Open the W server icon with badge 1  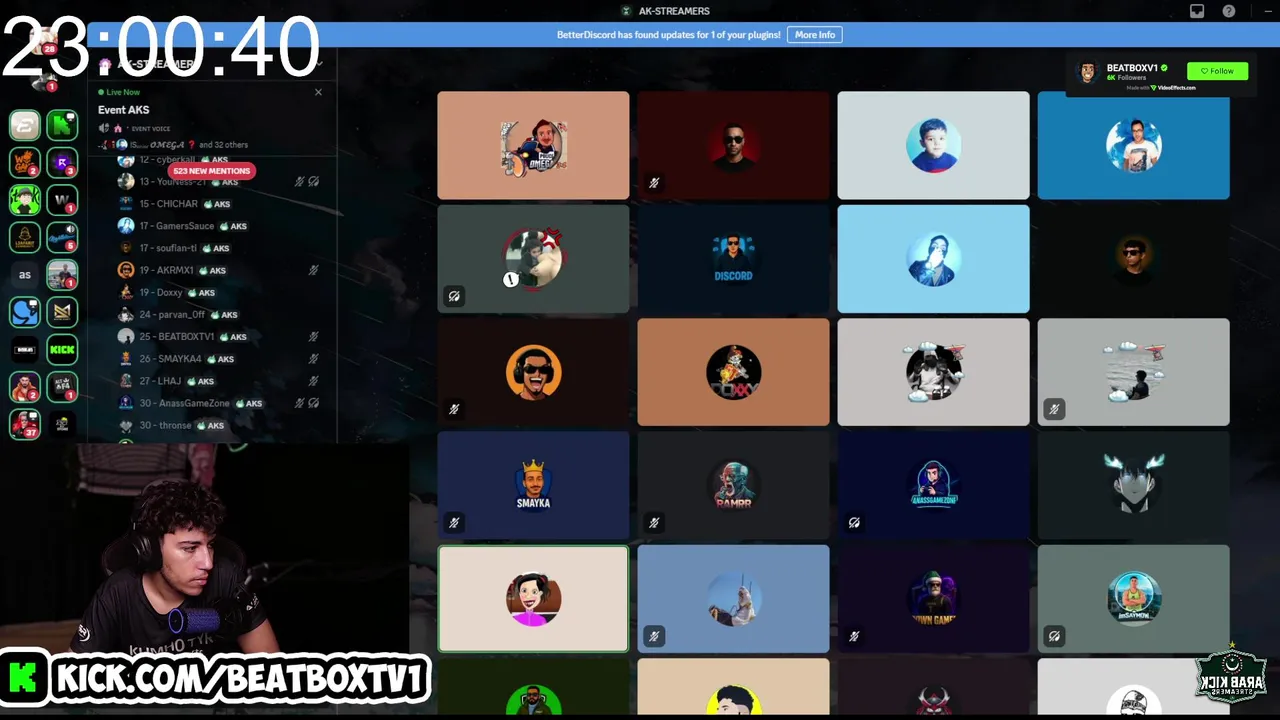[62, 199]
